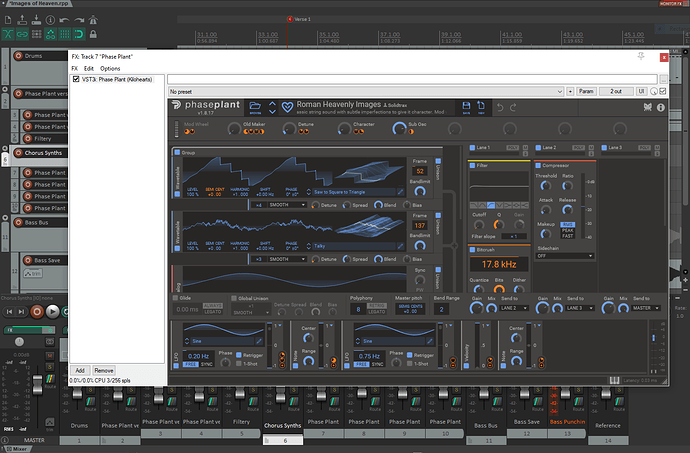Open Sine shape selector on 0.20 Hz LFO
This screenshot has height=453, width=690.
coord(222,341)
